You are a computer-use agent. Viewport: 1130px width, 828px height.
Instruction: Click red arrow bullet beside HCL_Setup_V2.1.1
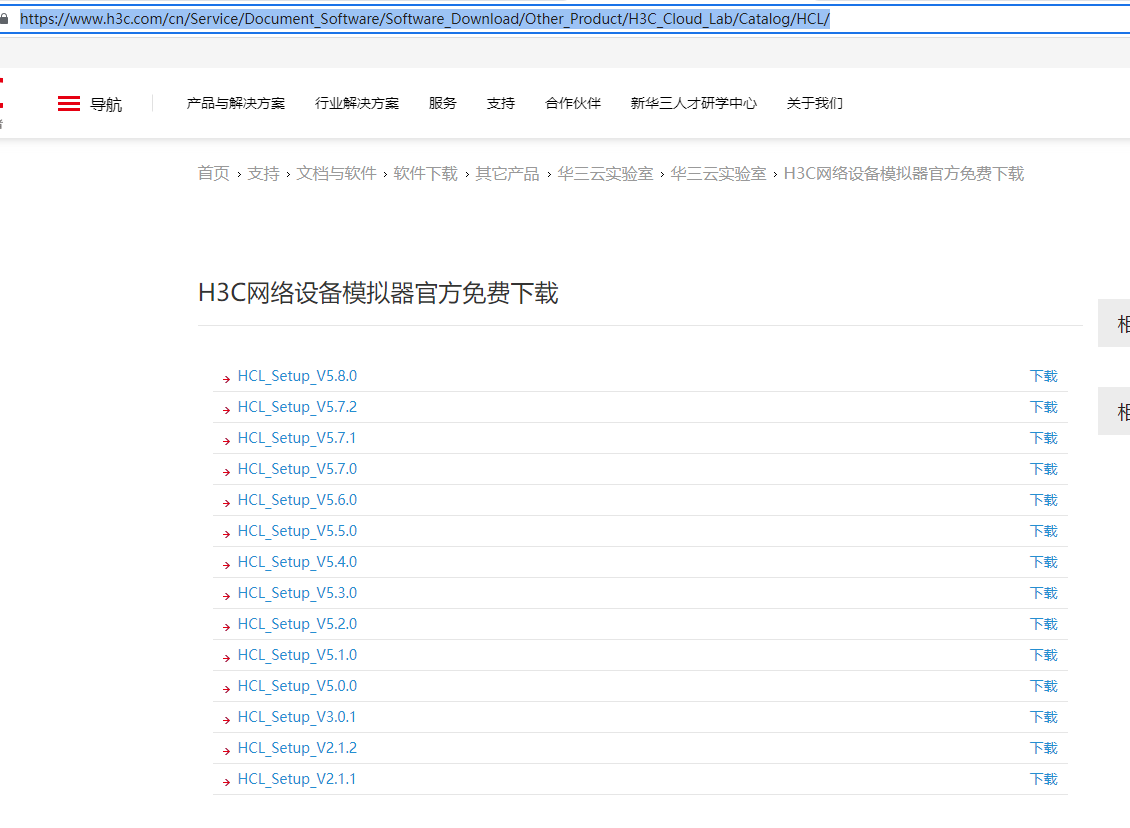point(226,782)
